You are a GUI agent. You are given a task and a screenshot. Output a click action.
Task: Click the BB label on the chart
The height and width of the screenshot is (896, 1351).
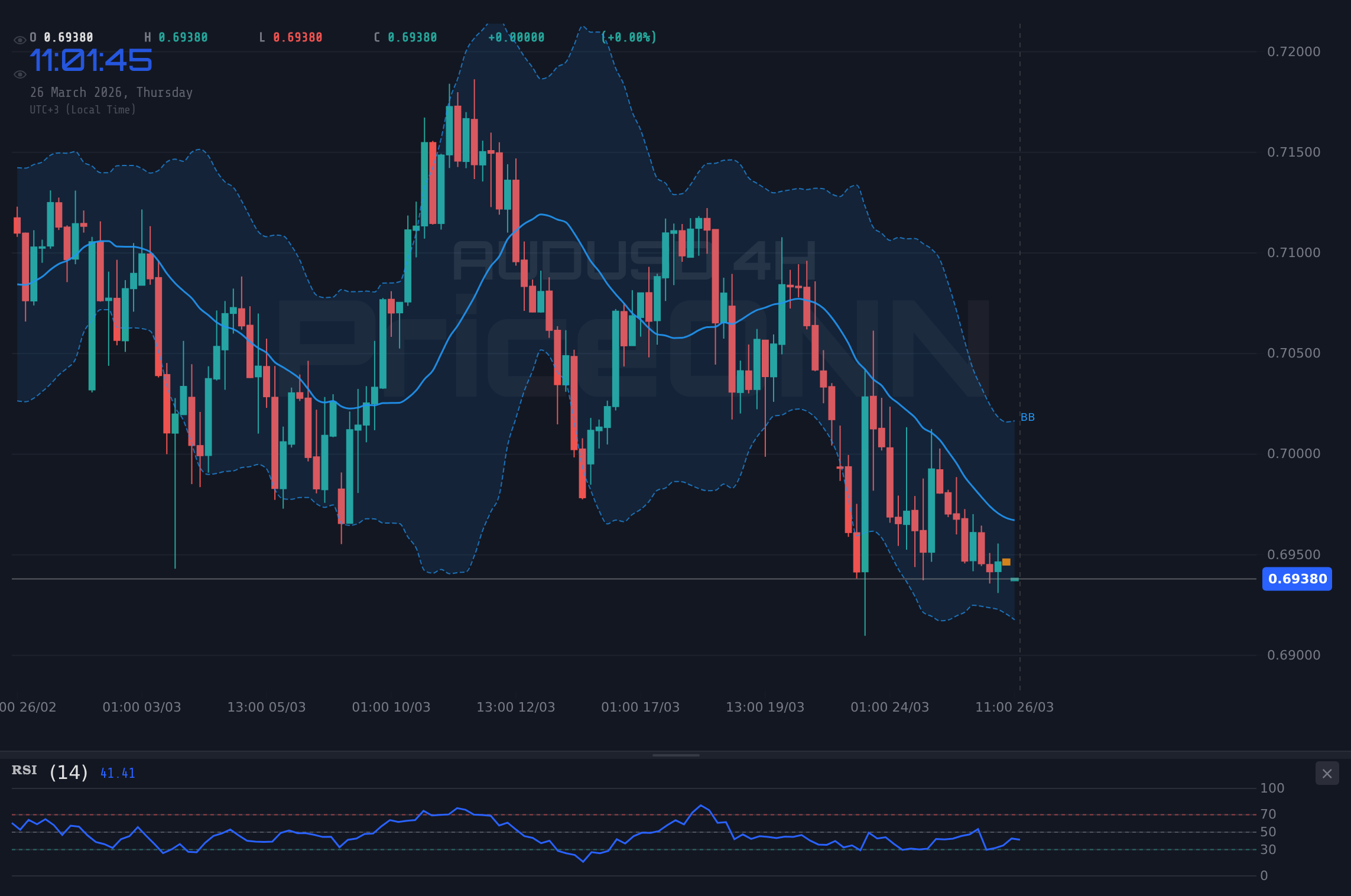[1028, 417]
